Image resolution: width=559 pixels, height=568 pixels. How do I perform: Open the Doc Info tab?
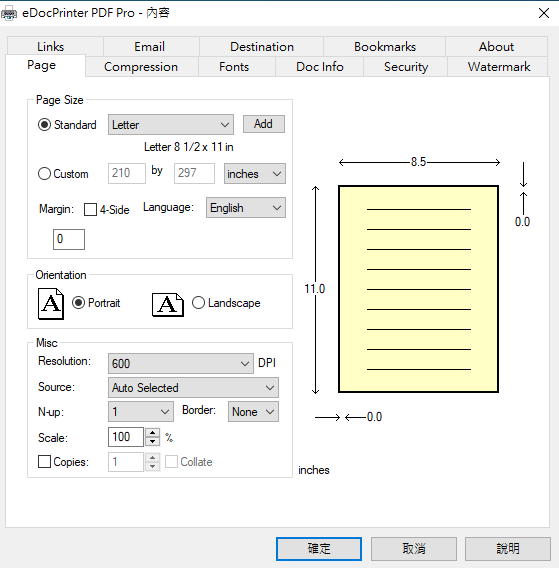coord(320,67)
